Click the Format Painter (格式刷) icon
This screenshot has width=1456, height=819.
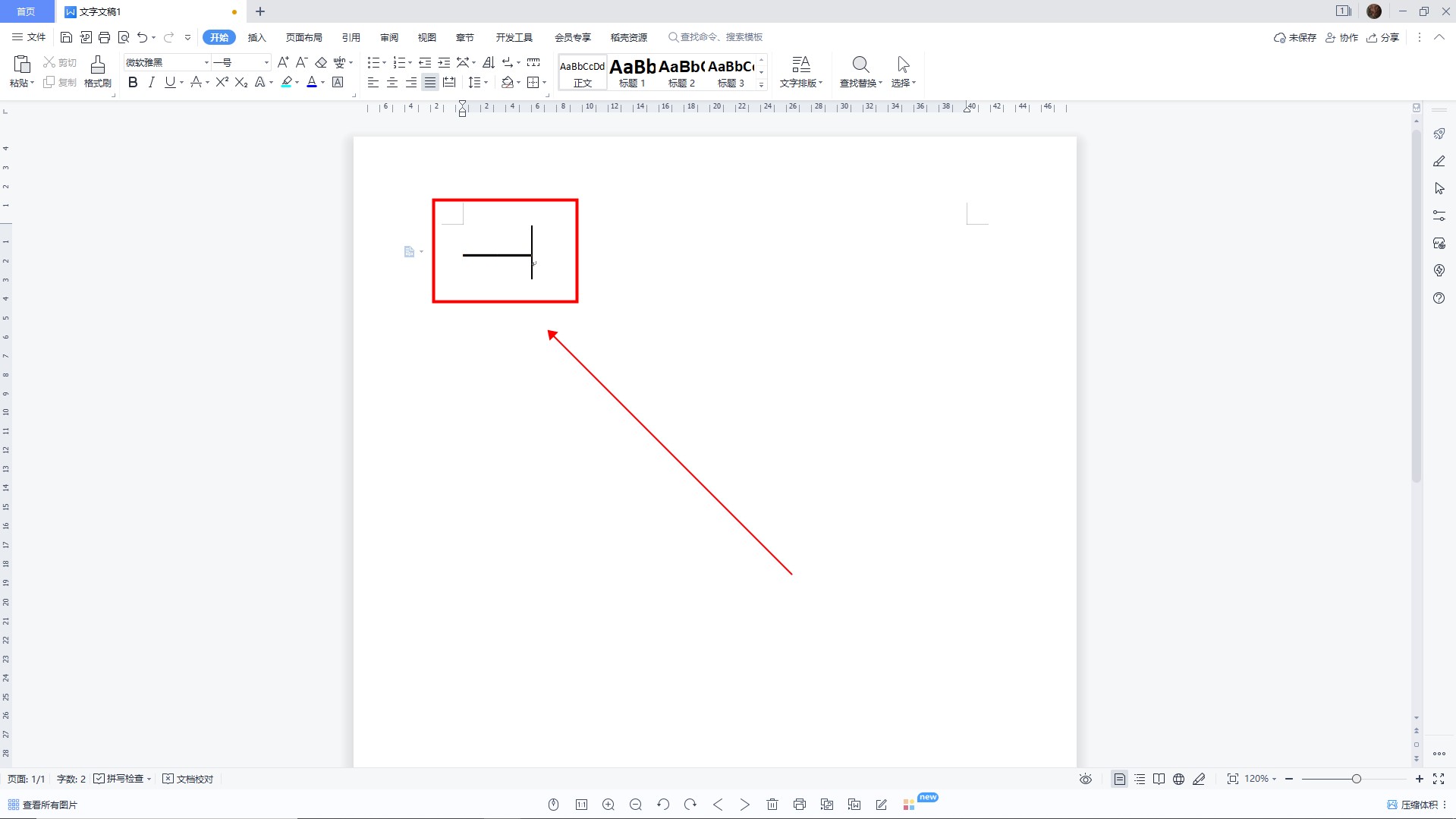coord(97,65)
